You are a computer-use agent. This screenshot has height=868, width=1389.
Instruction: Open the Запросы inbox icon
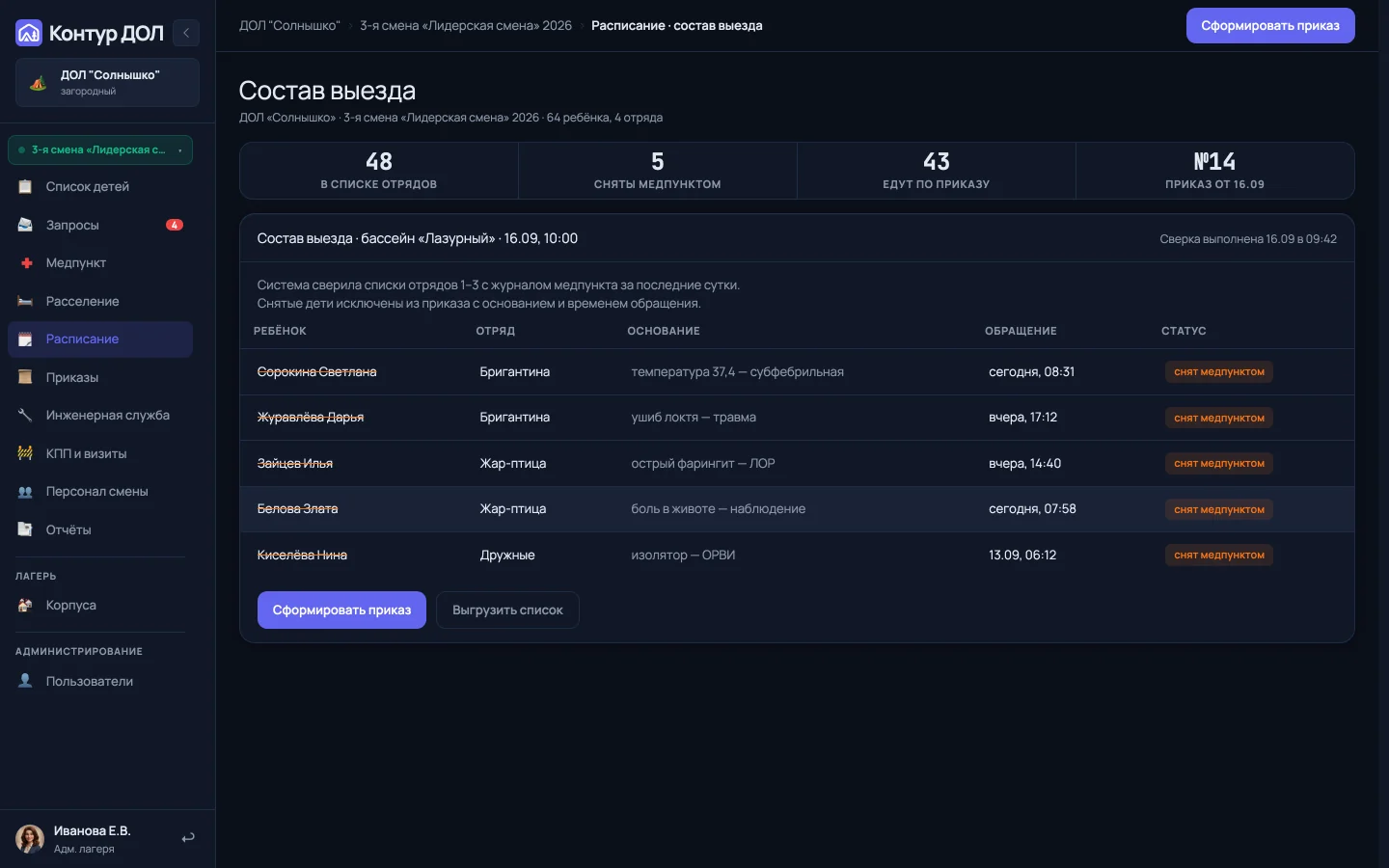coord(25,225)
